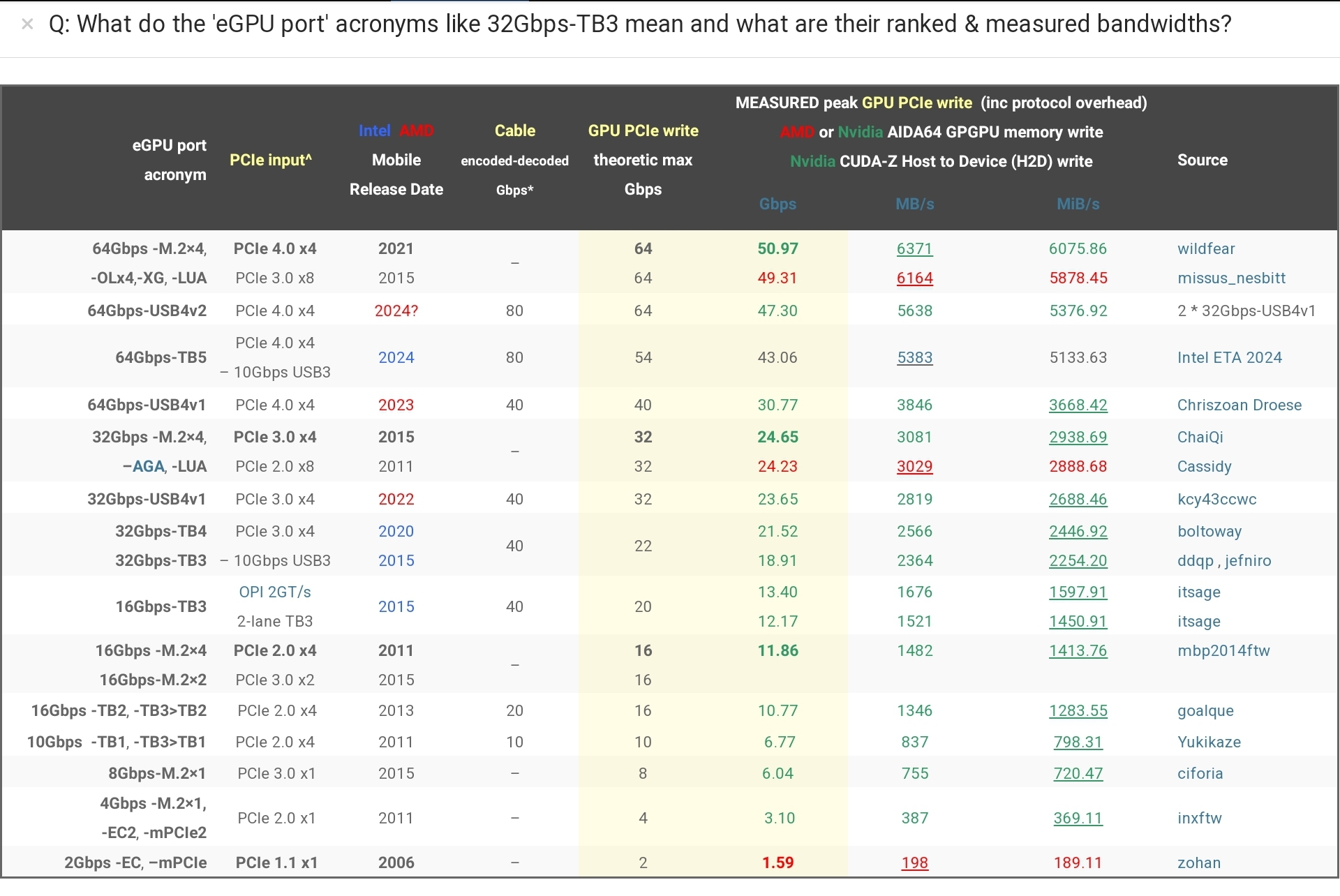
Task: Open the 2446.92 MiB/s TB4 result
Action: [1078, 532]
